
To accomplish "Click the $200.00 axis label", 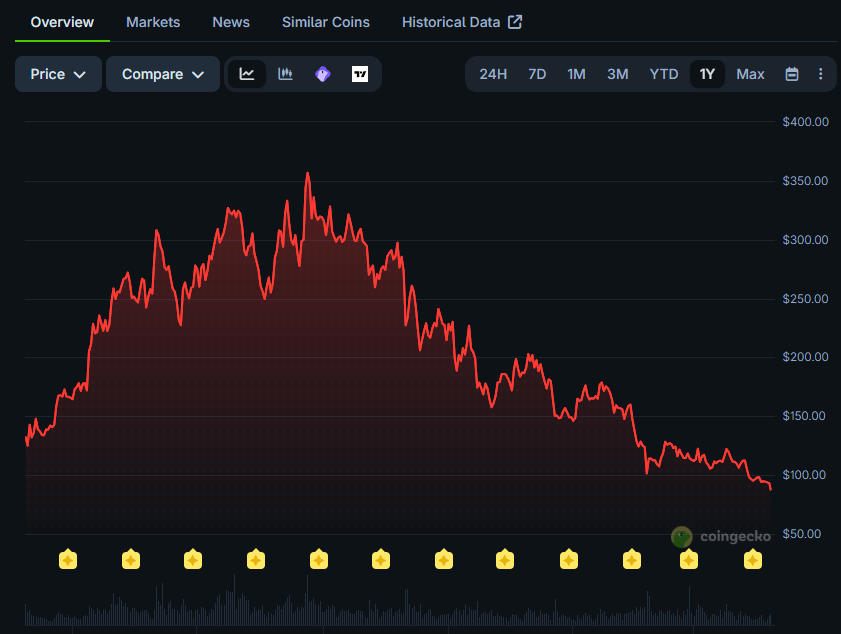I will pyautogui.click(x=805, y=357).
